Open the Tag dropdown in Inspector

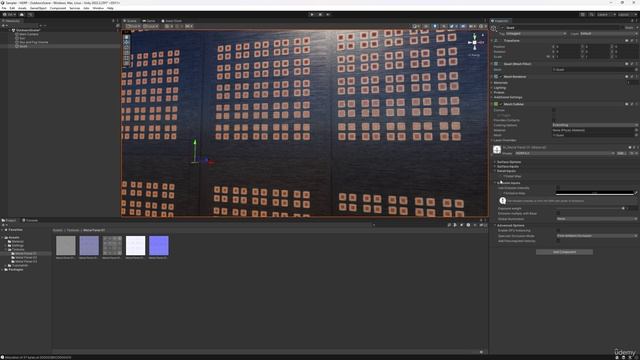point(536,33)
